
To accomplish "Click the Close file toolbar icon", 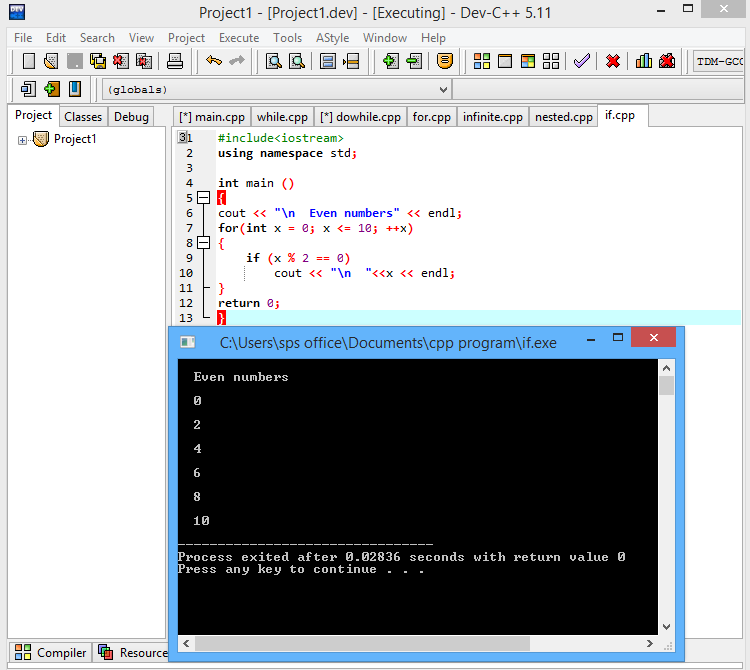I will point(121,61).
